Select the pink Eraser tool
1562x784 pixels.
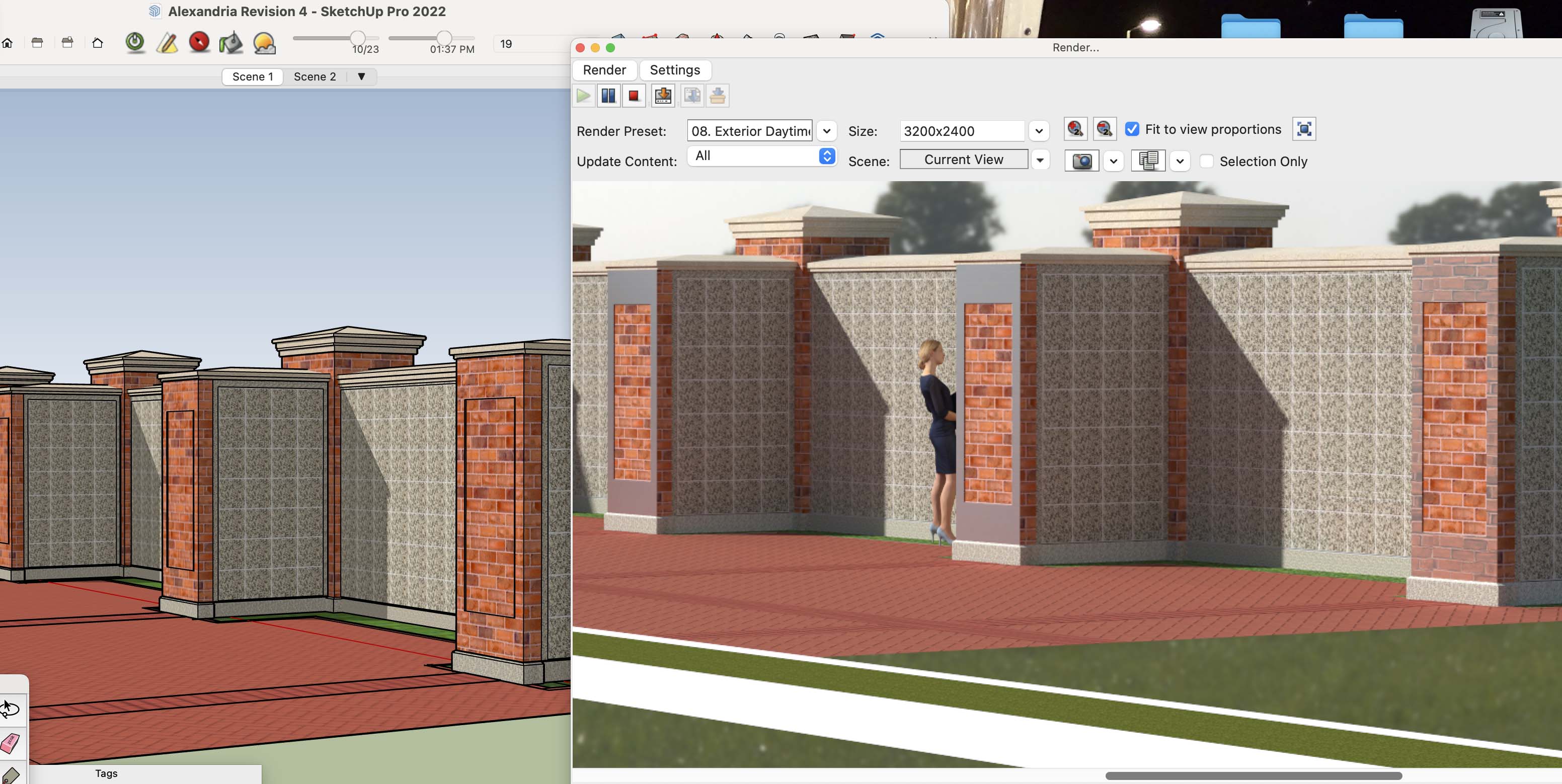coord(10,743)
